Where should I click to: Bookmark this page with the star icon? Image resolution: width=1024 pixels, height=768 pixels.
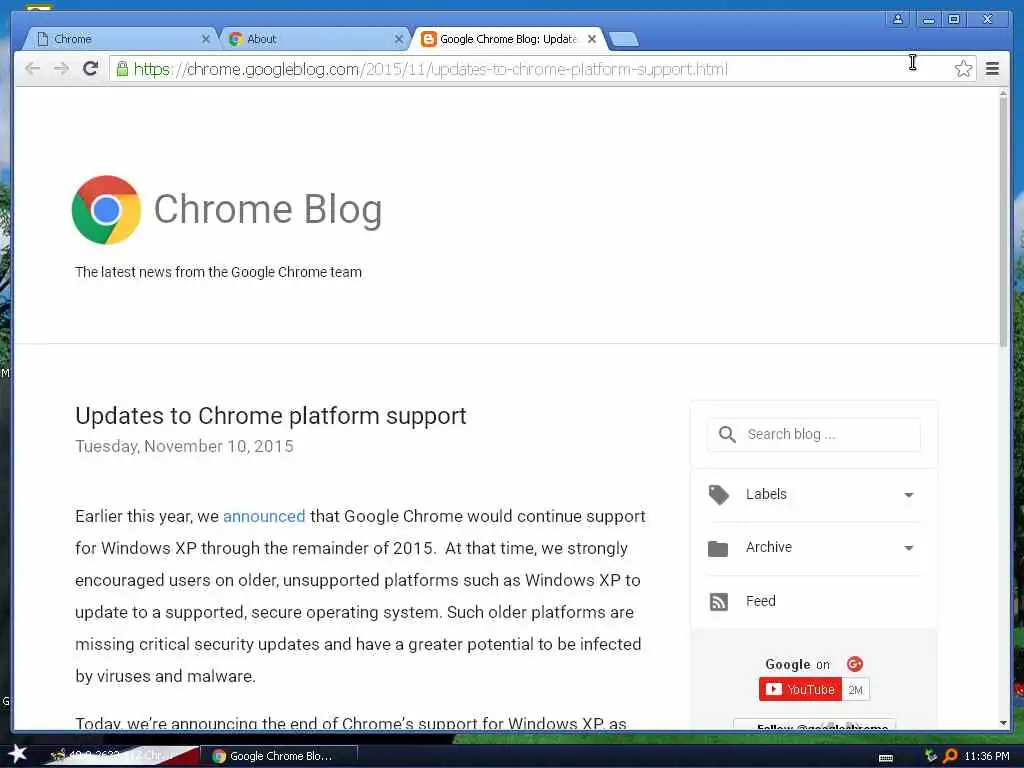(x=963, y=69)
